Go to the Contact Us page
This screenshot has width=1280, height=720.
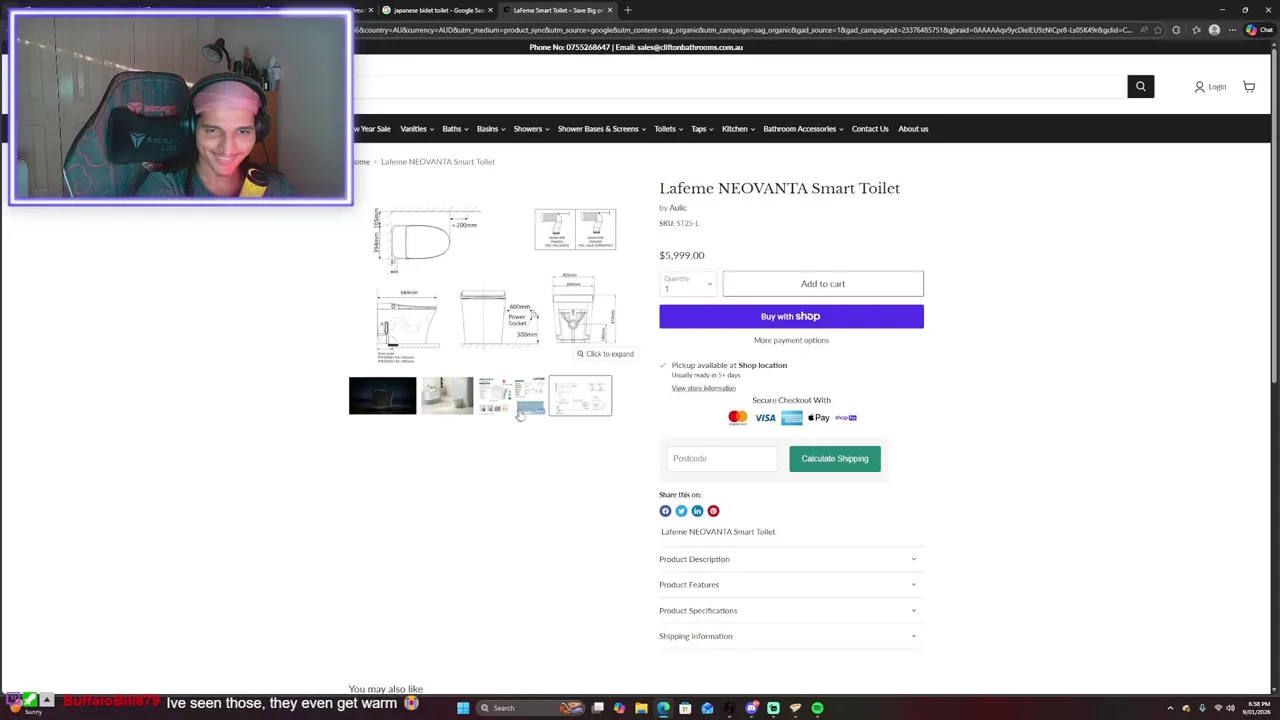(x=870, y=129)
